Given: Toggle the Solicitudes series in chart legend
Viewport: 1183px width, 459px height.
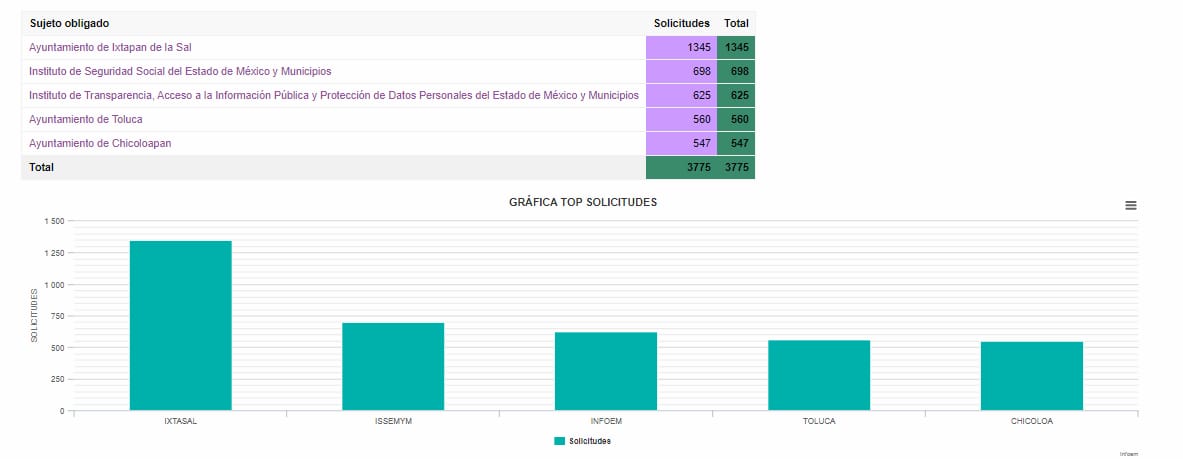Looking at the screenshot, I should click(x=590, y=441).
